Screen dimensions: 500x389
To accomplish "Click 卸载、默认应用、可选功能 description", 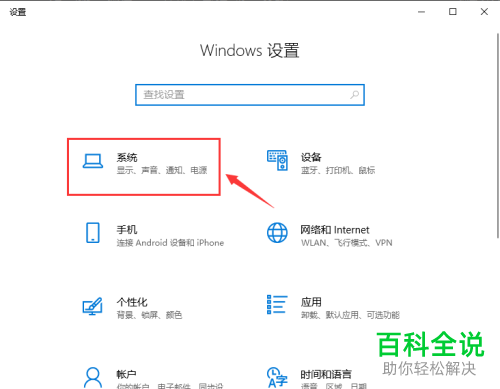I will [x=350, y=315].
